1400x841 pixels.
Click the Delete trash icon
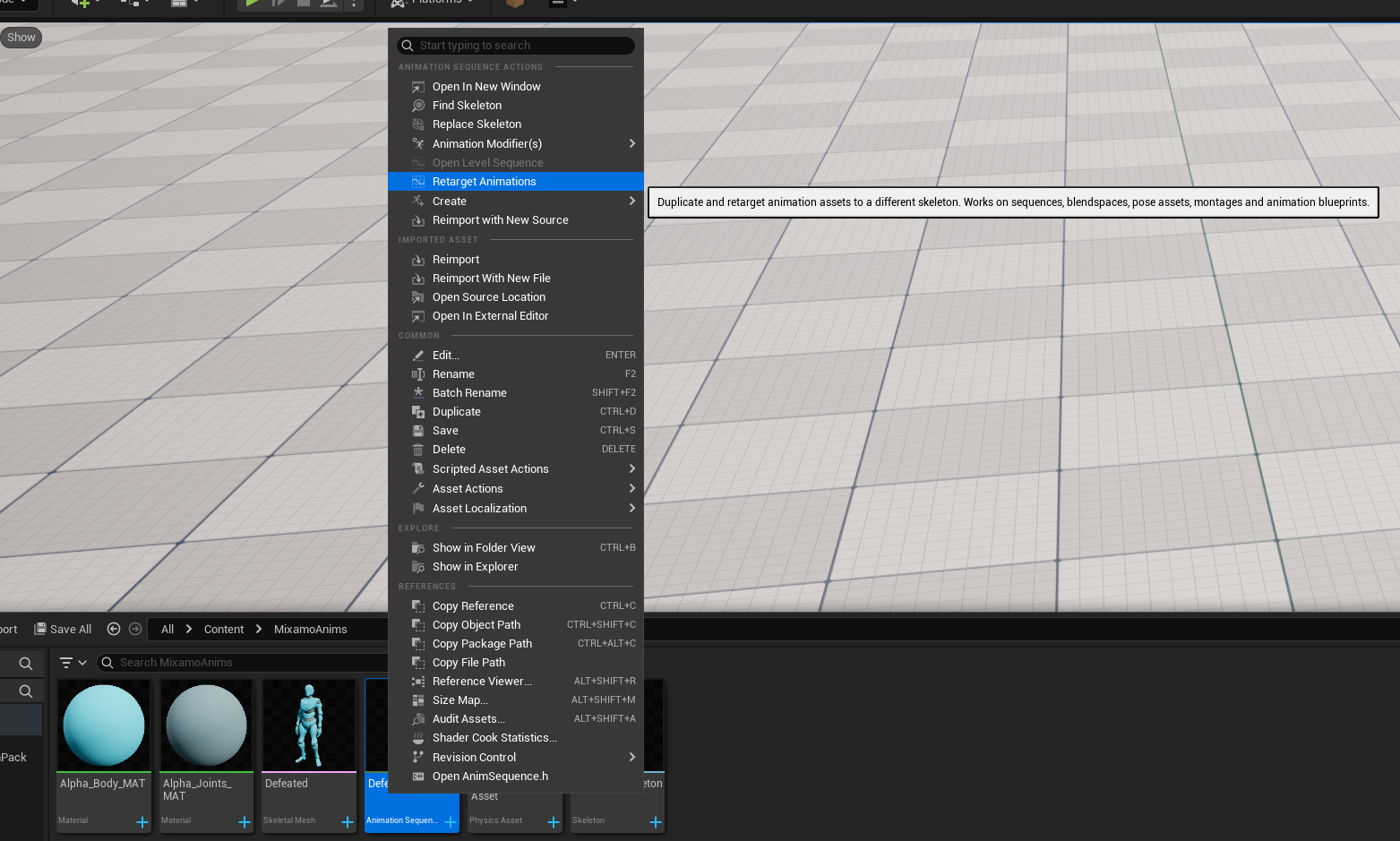(417, 450)
